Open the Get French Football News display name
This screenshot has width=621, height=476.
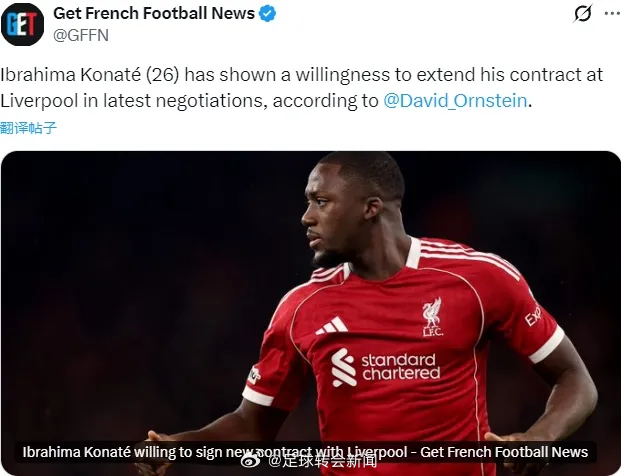154,13
